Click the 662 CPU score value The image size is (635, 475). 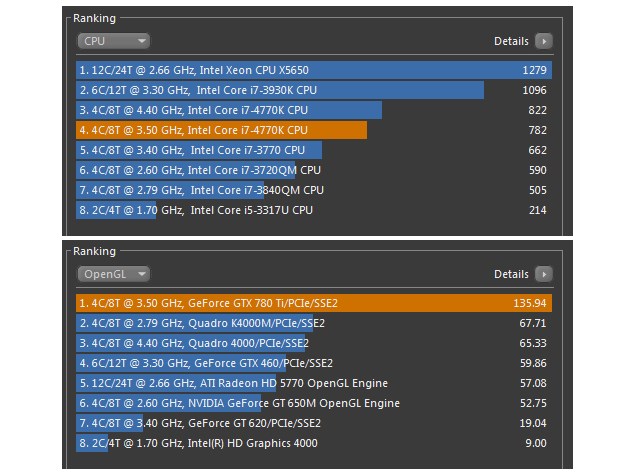coord(537,150)
